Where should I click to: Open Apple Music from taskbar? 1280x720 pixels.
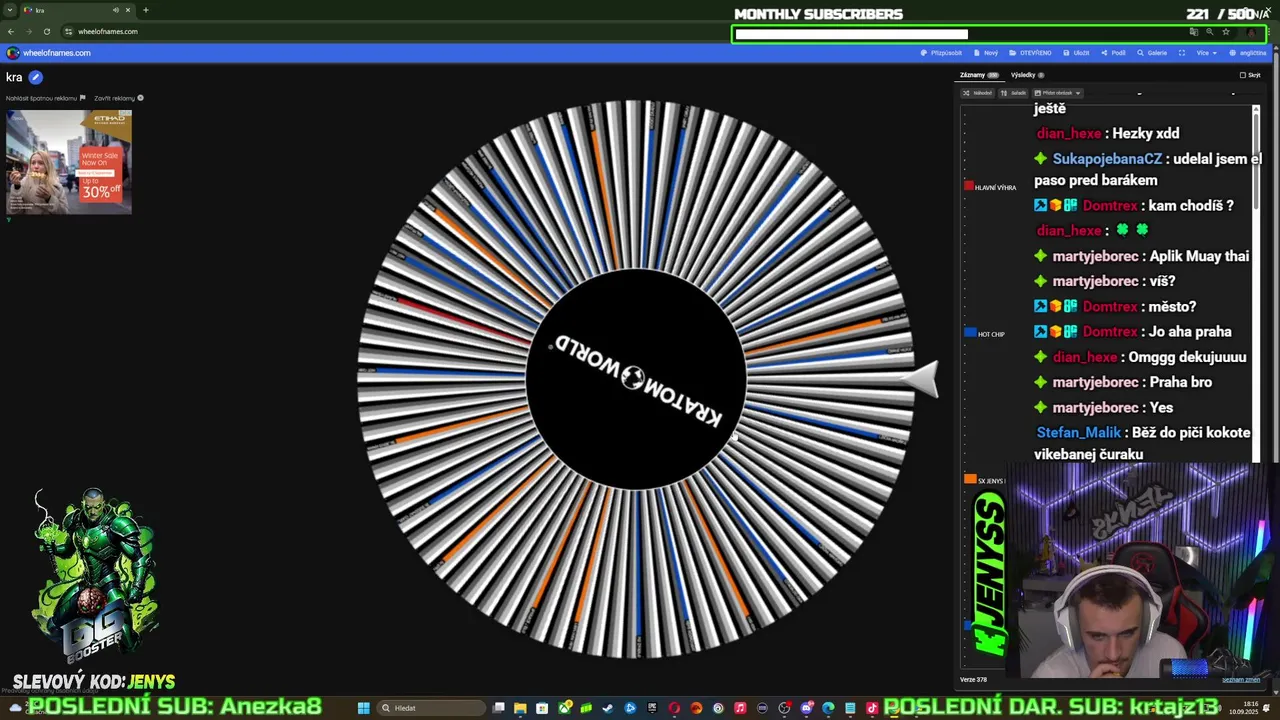(741, 708)
